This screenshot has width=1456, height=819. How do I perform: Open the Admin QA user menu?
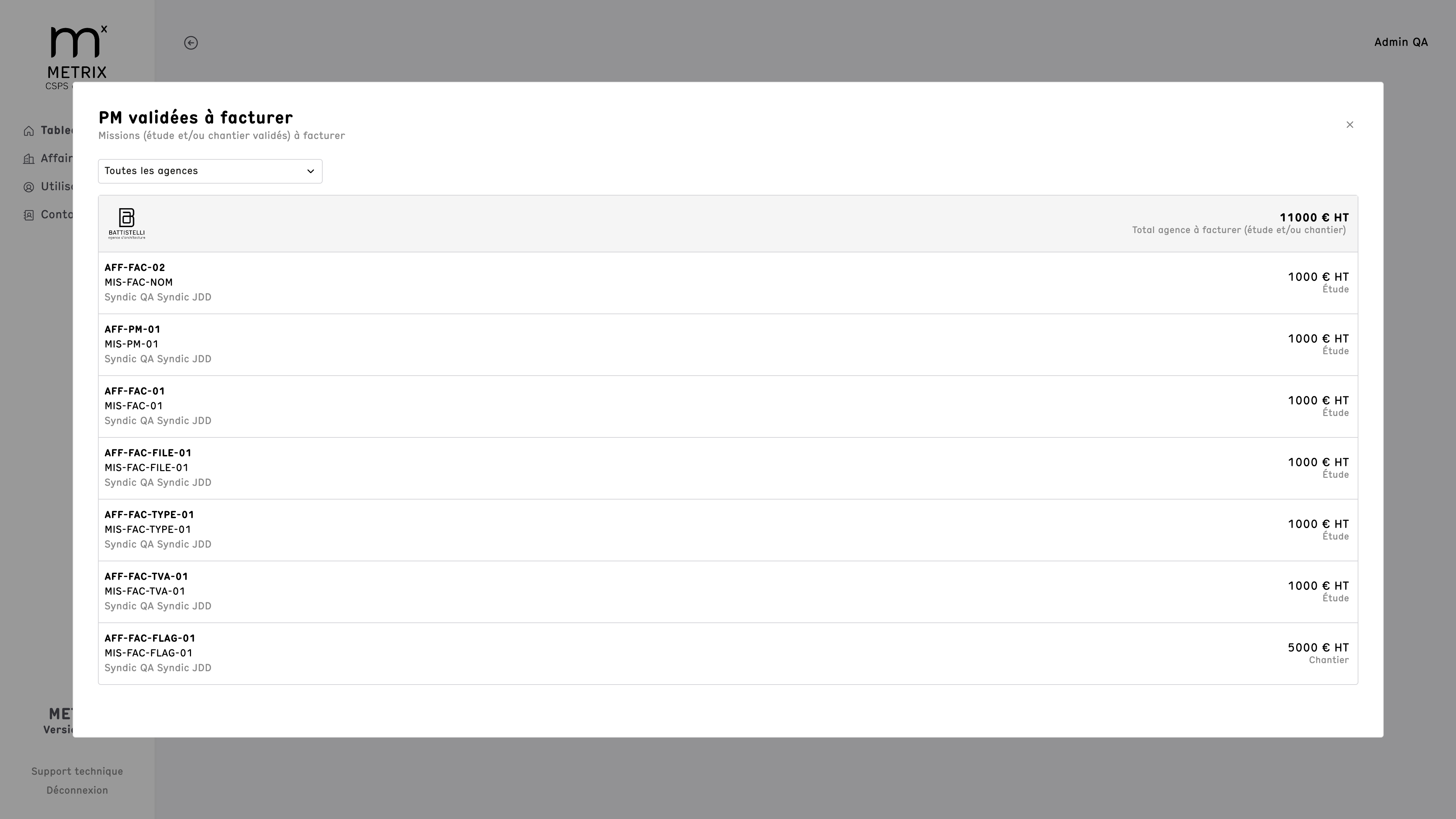1401,42
